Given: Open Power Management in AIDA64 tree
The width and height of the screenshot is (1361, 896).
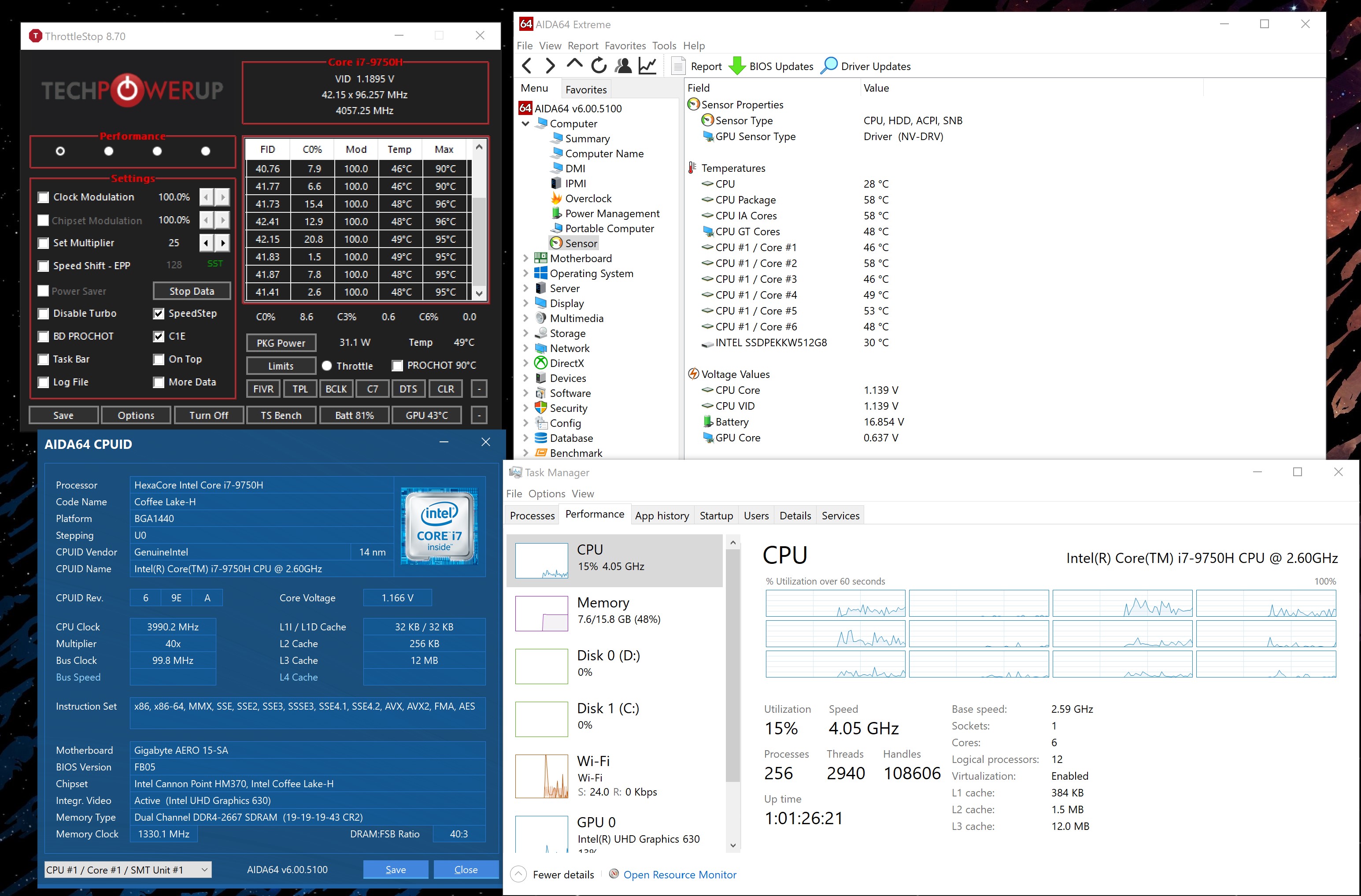Looking at the screenshot, I should [x=612, y=213].
